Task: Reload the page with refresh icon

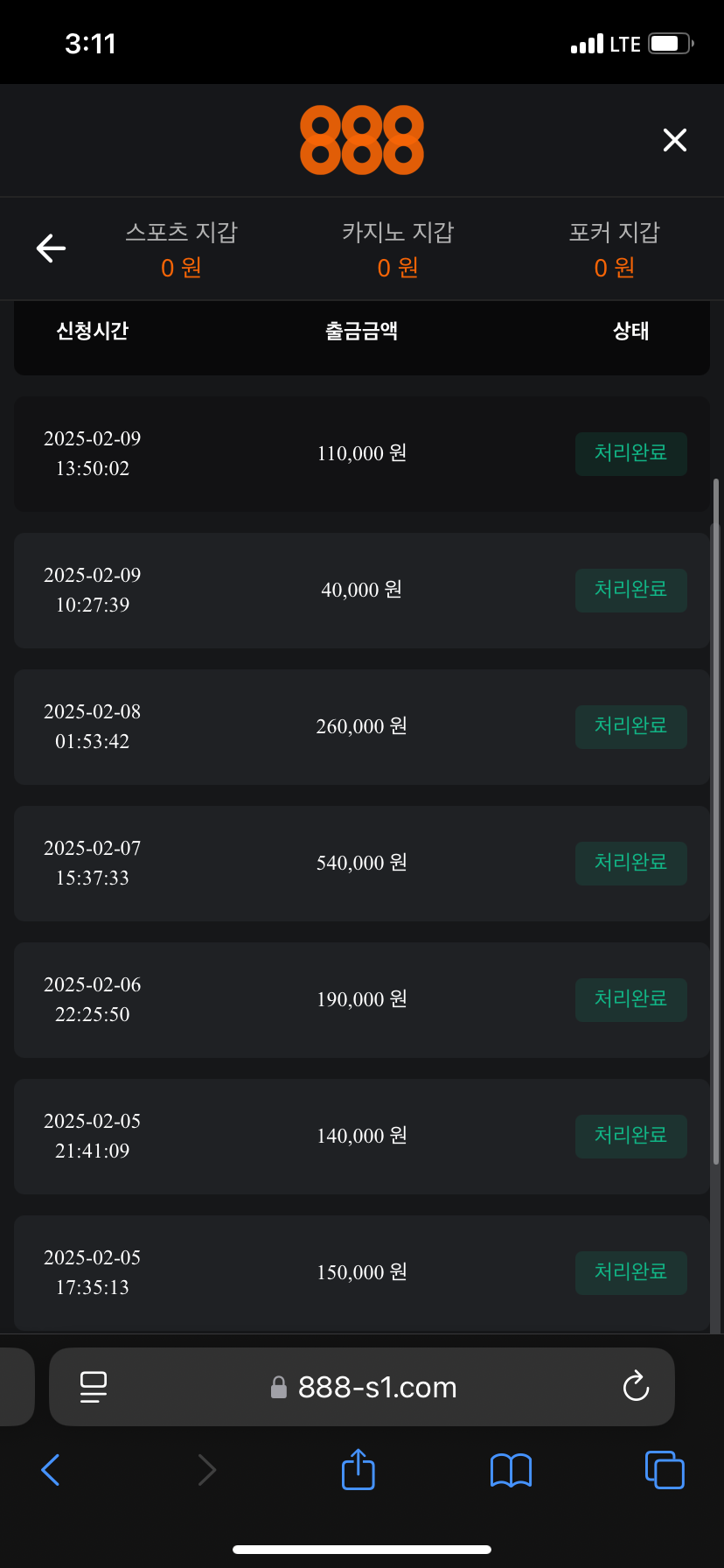Action: click(x=636, y=1387)
